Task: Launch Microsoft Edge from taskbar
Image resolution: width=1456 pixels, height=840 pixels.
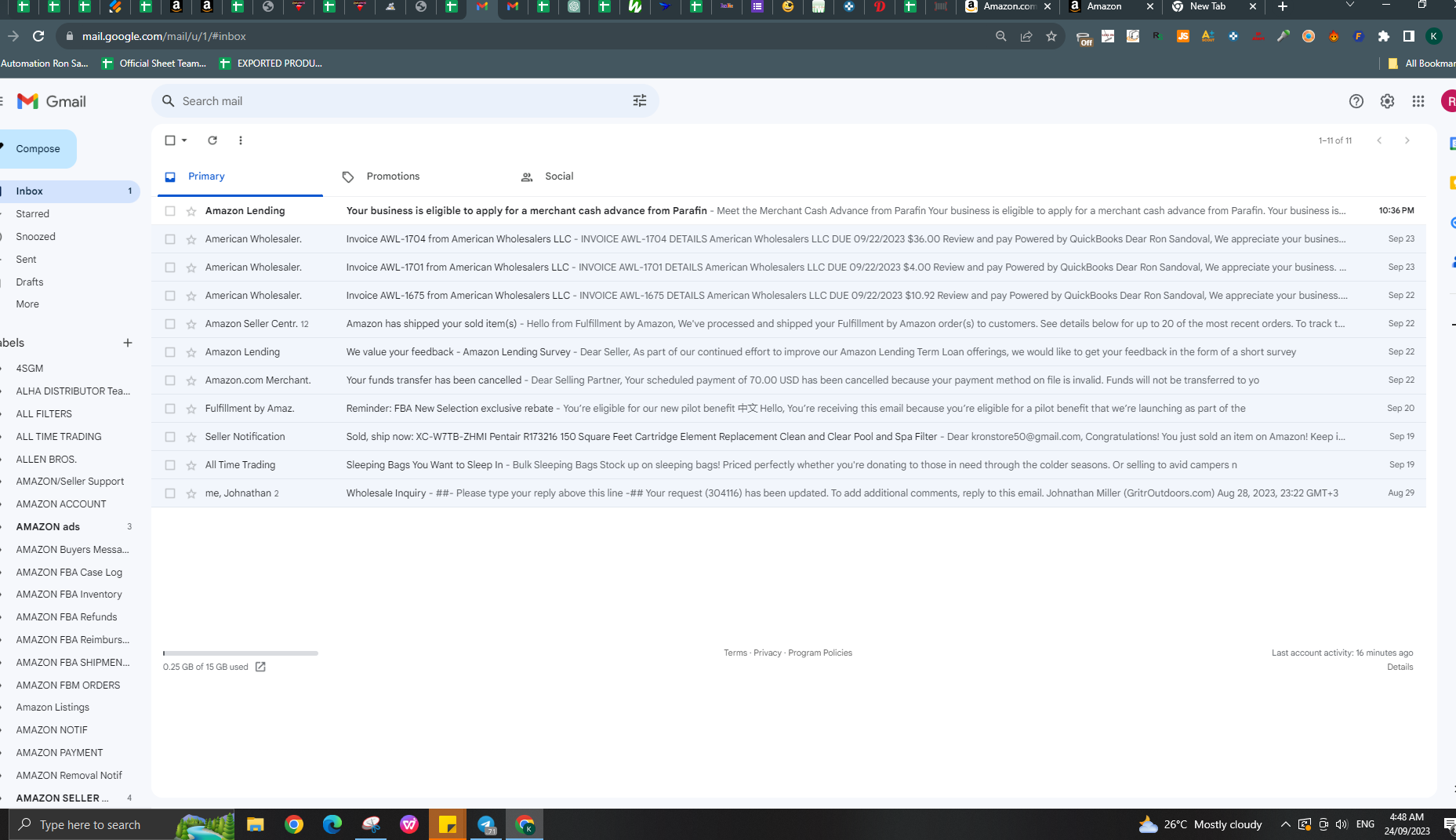Action: click(332, 824)
